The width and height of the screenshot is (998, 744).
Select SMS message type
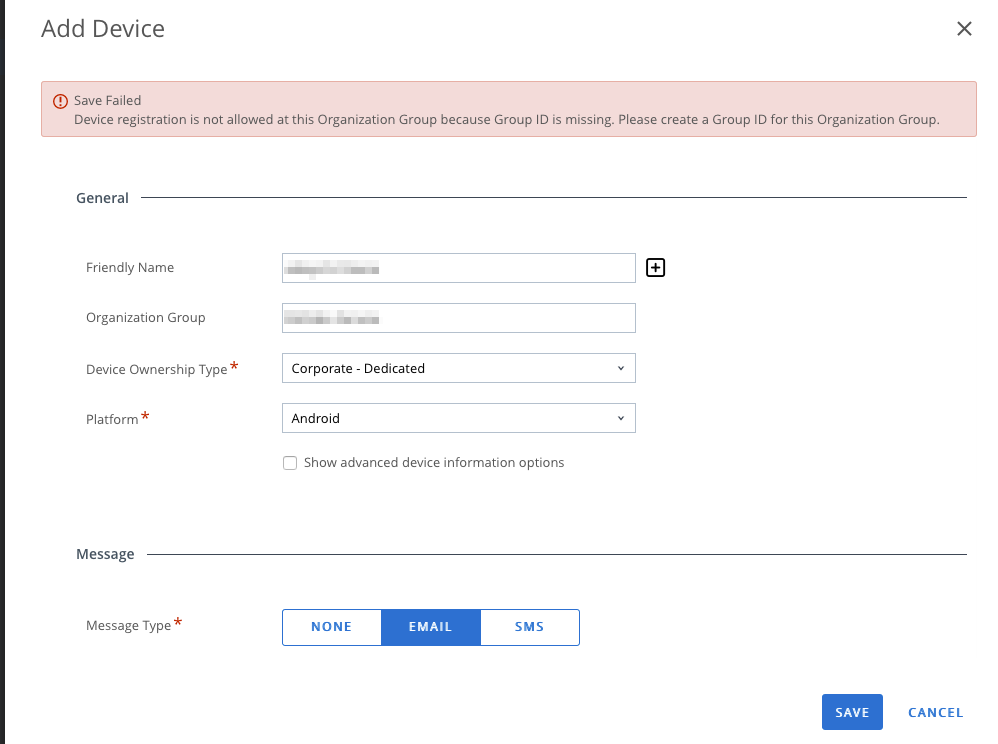530,627
